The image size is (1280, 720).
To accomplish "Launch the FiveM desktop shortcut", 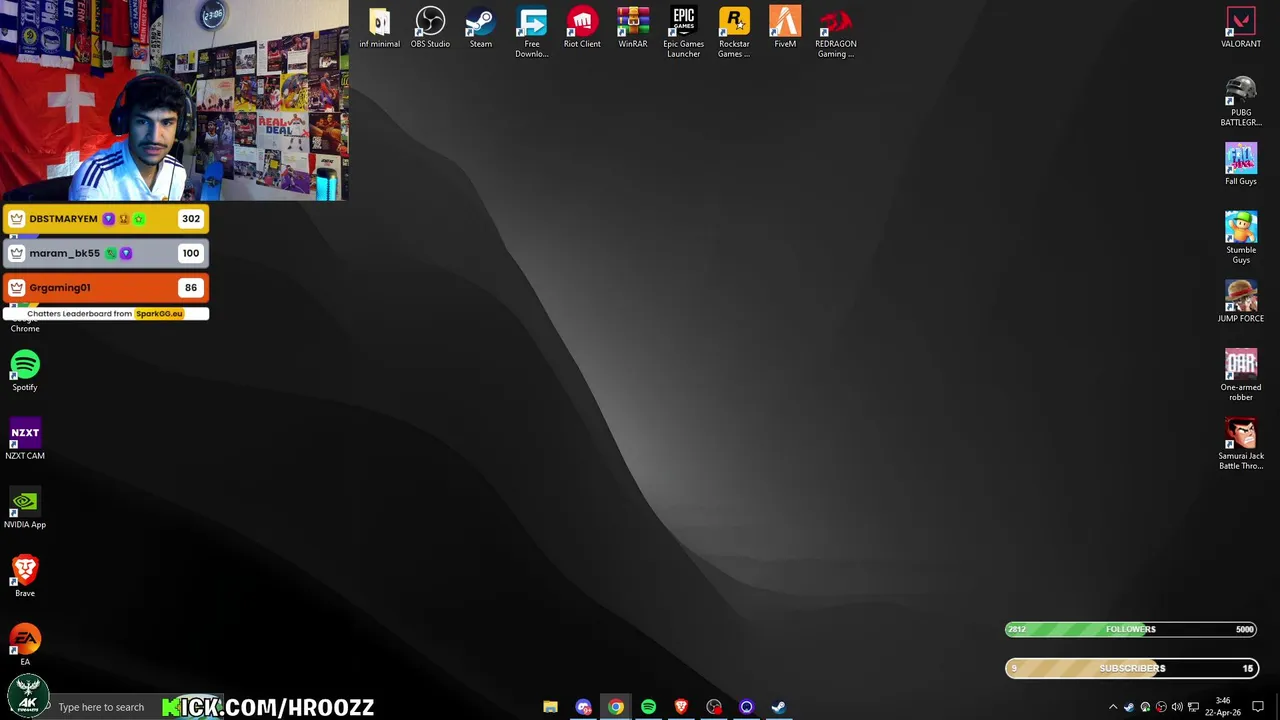I will tap(785, 28).
